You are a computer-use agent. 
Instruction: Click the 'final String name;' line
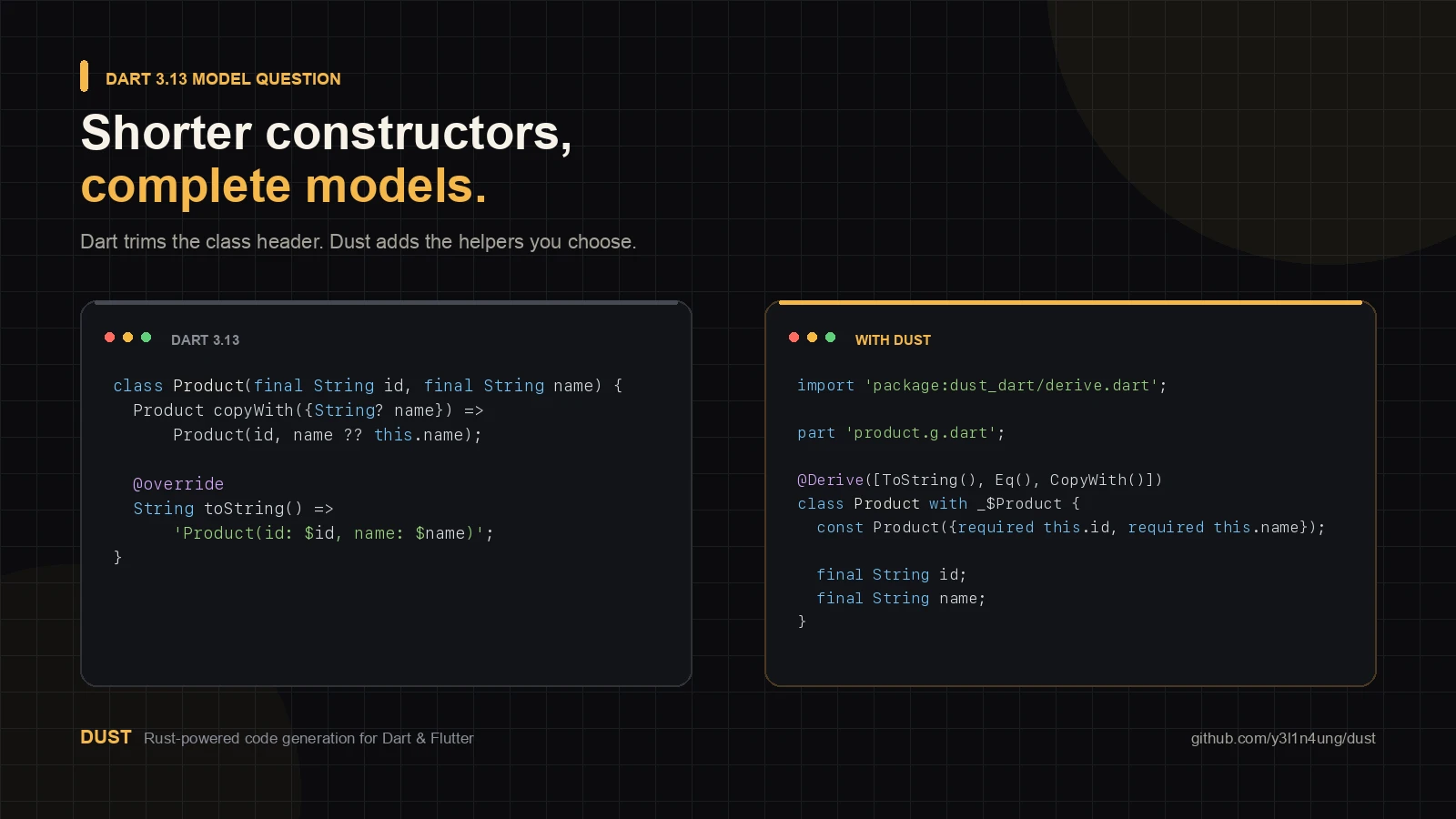901,599
